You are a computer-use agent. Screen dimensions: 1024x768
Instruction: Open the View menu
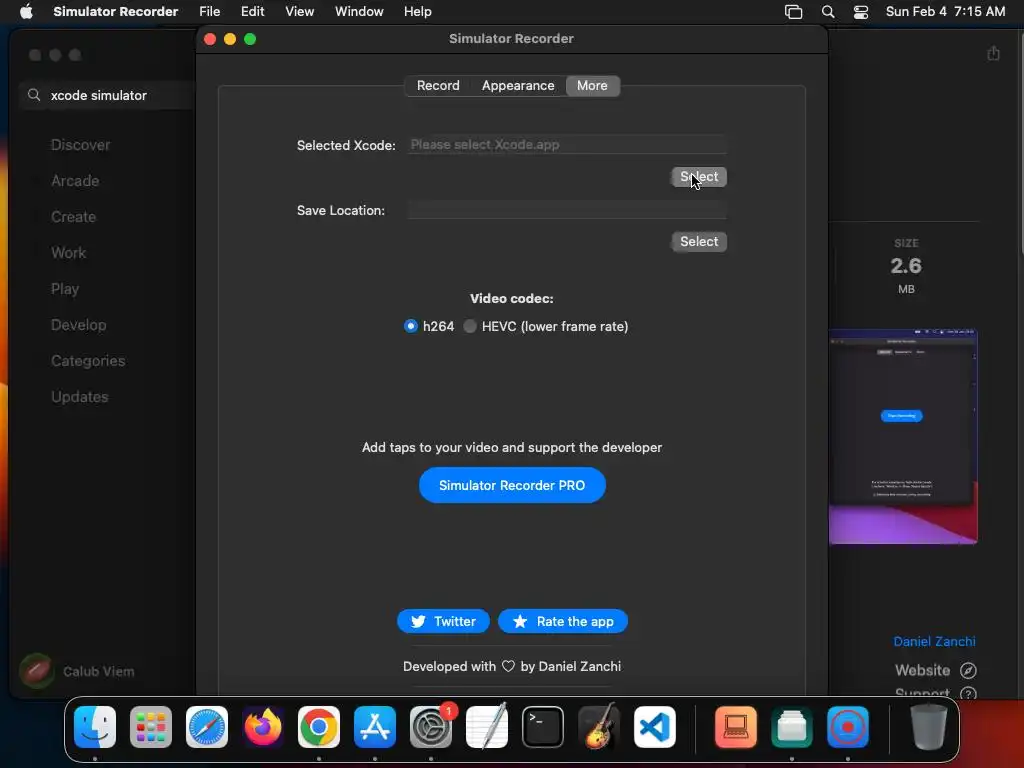coord(299,11)
